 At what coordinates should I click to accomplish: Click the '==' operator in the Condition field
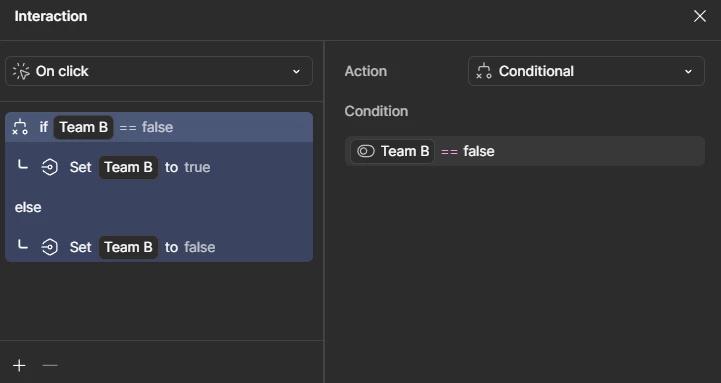pyautogui.click(x=449, y=152)
